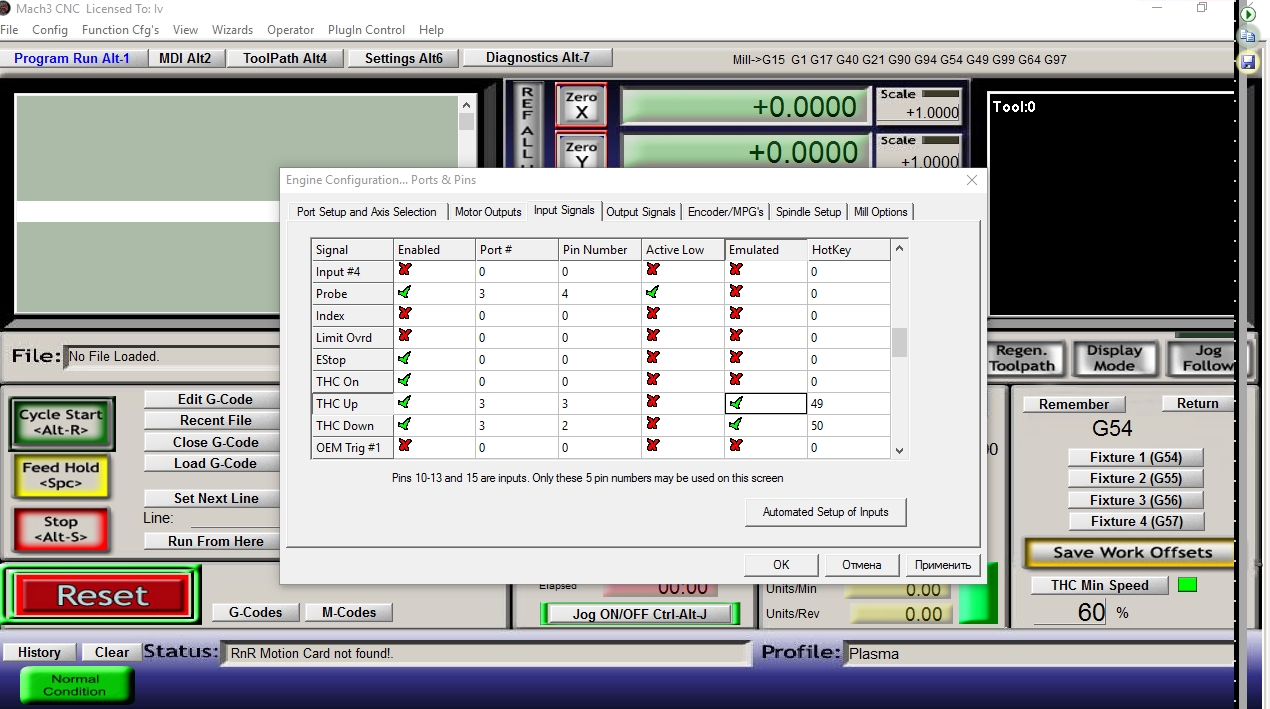Switch to Port Setup and Axis Selection tab

coord(366,212)
